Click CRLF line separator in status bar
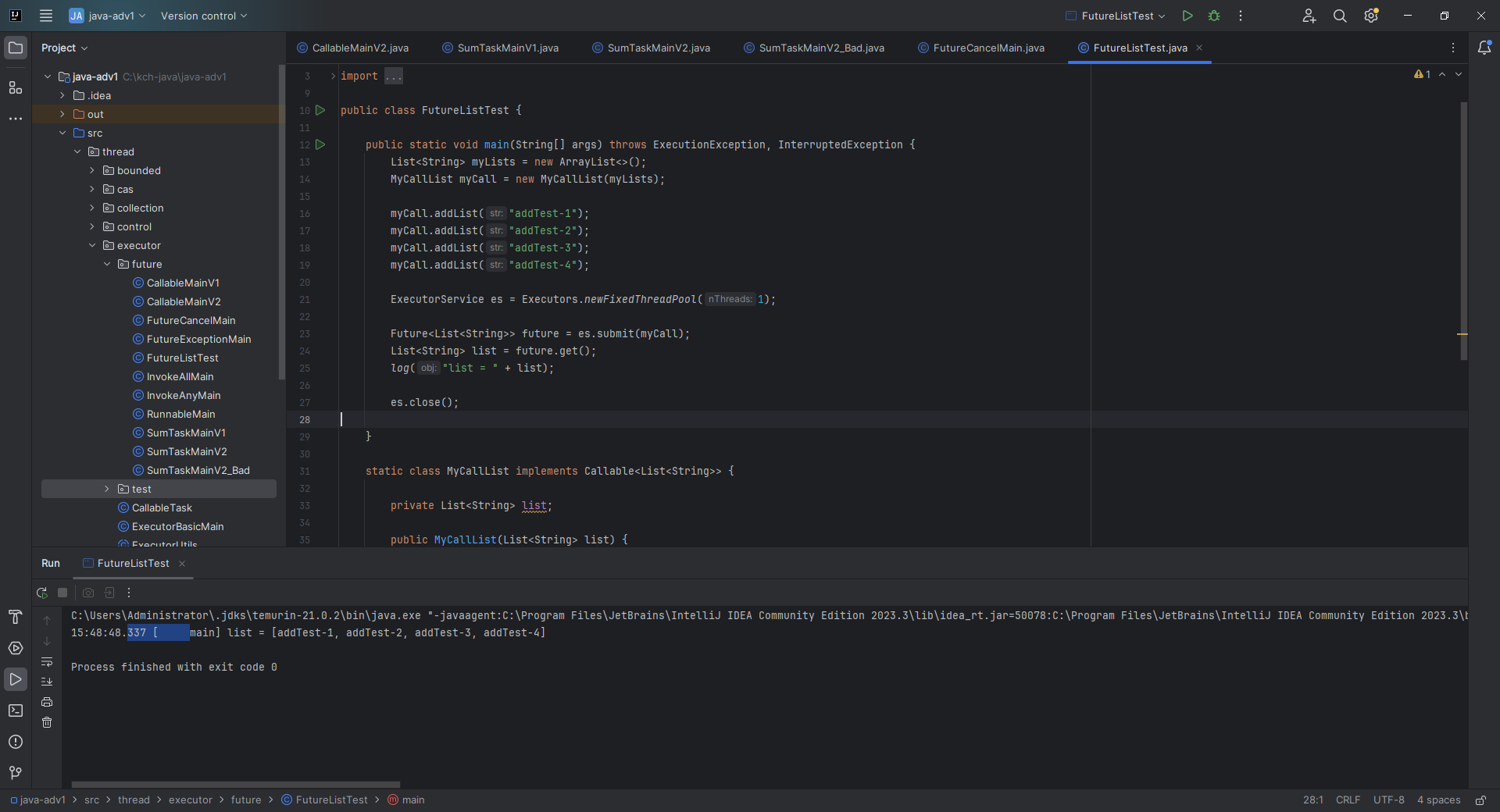1500x812 pixels. 1348,800
